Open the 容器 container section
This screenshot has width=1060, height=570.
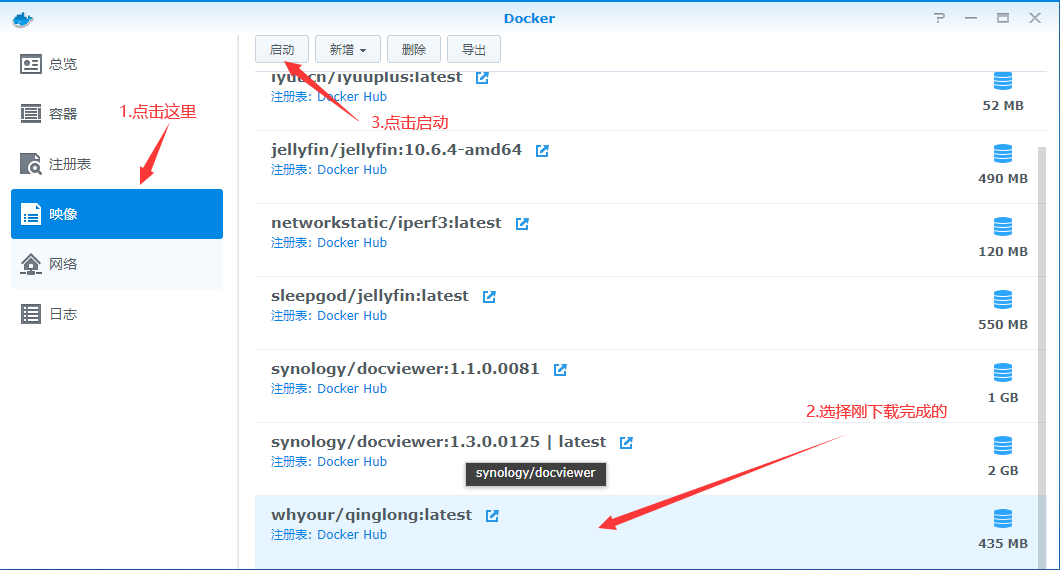(117, 114)
